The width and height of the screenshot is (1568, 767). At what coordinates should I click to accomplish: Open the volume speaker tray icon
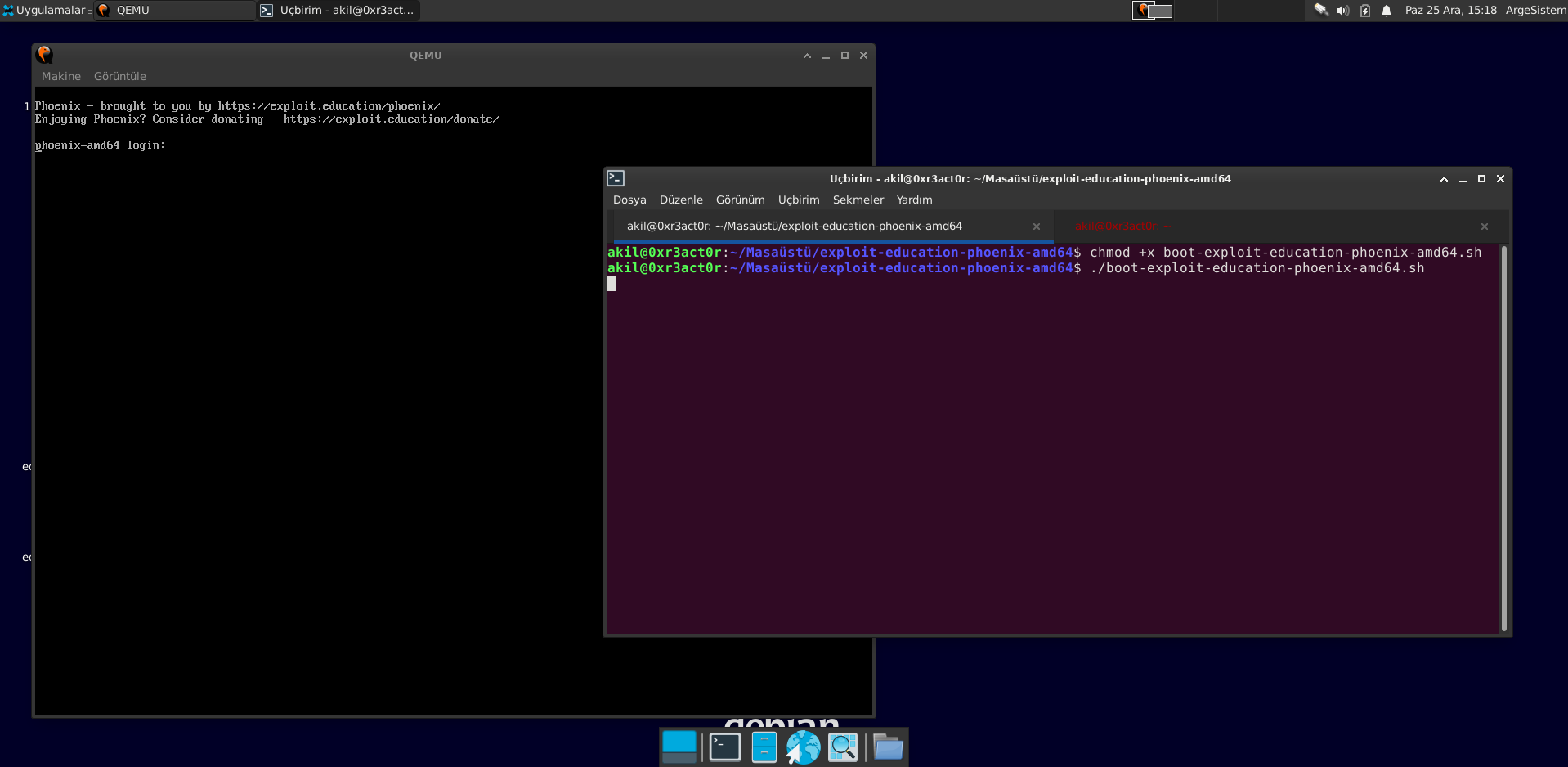(1342, 10)
